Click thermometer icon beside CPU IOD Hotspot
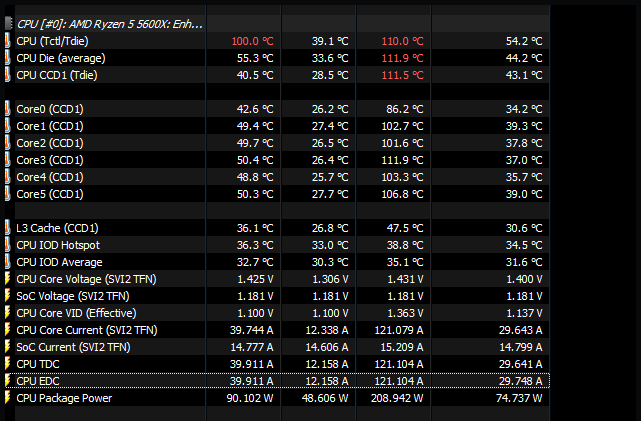 pos(7,245)
